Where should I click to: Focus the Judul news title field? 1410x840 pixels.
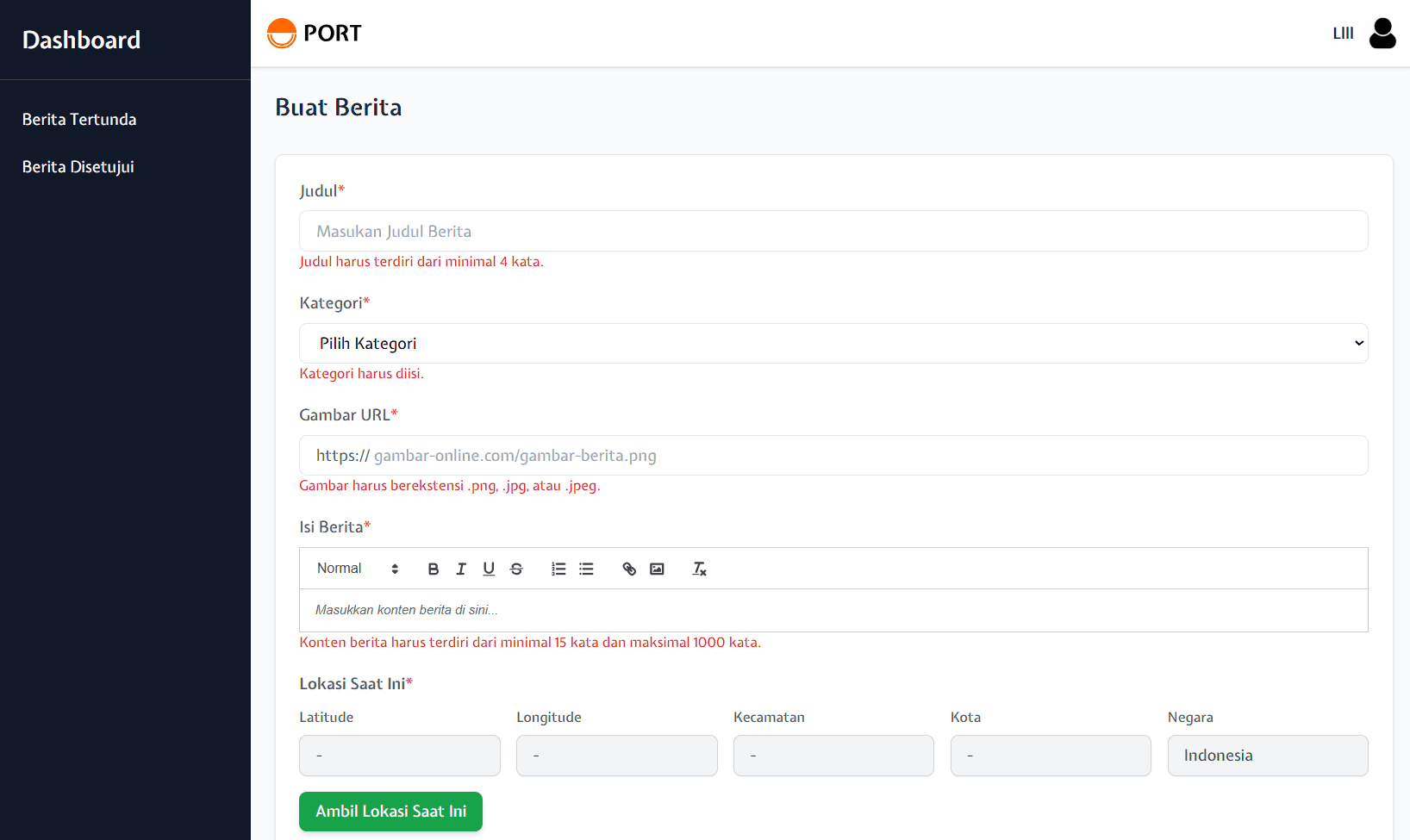pos(833,231)
